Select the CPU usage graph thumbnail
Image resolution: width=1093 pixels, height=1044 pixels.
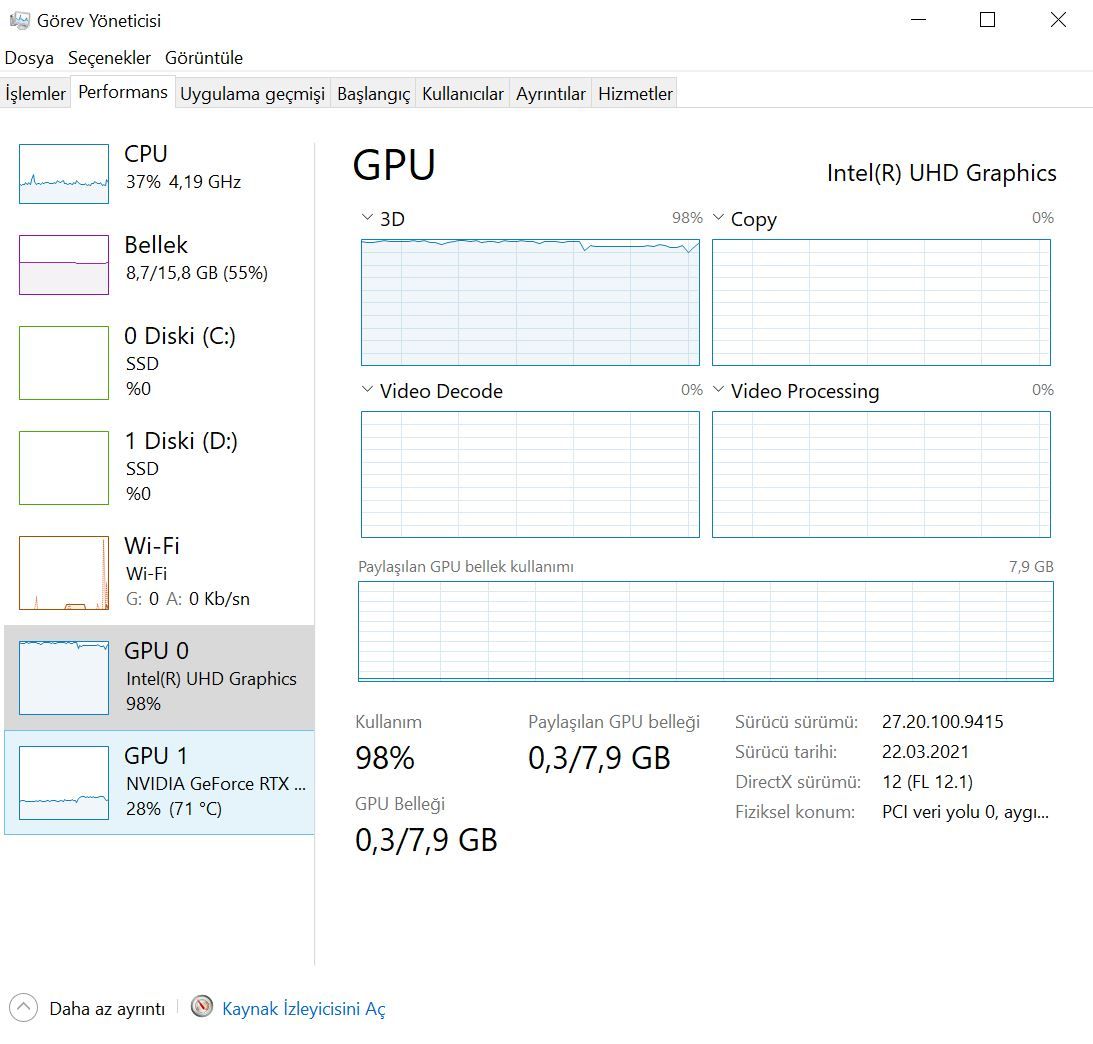[64, 174]
